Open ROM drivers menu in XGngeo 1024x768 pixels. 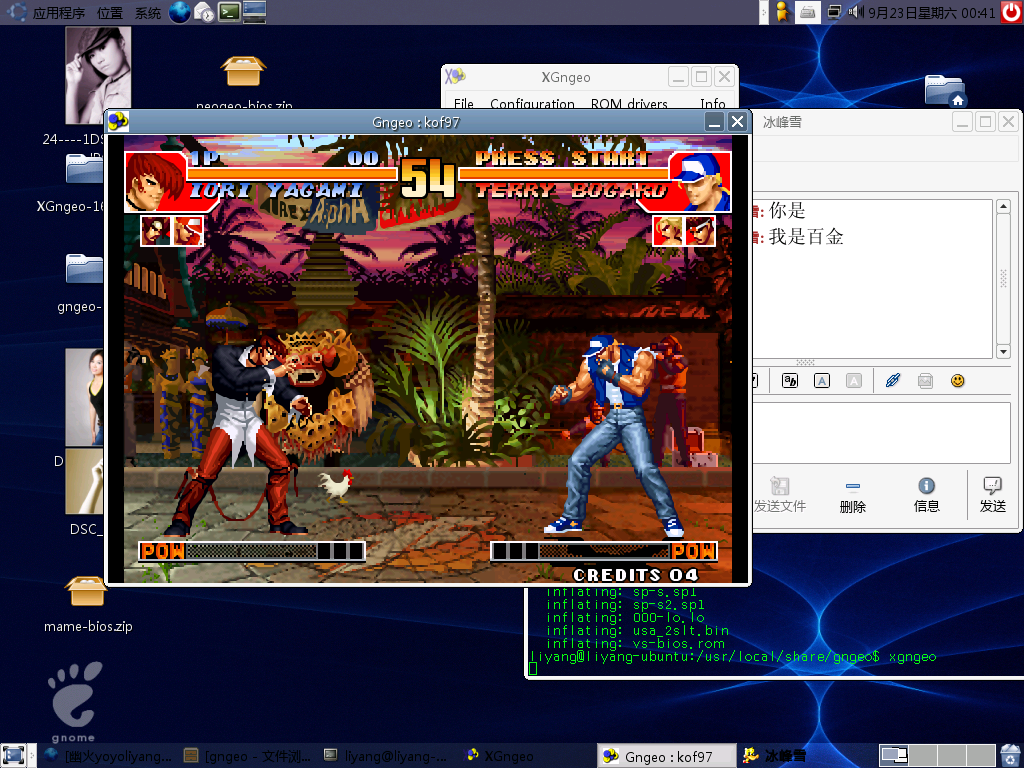point(629,103)
